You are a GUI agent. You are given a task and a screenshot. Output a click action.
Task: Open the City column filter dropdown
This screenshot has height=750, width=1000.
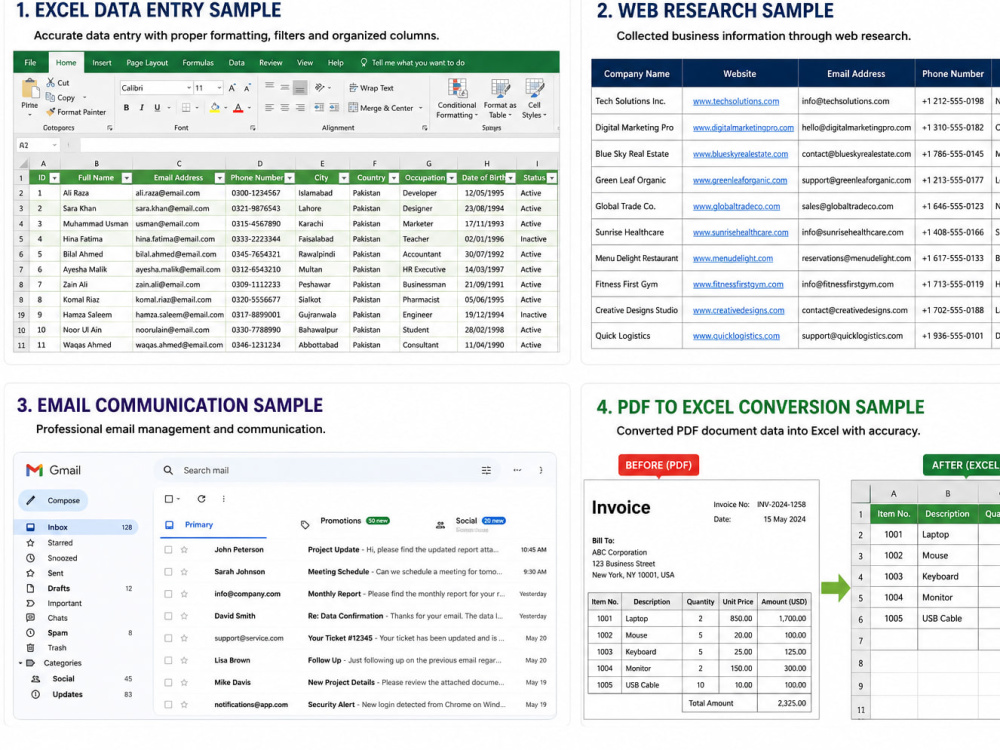(x=344, y=178)
